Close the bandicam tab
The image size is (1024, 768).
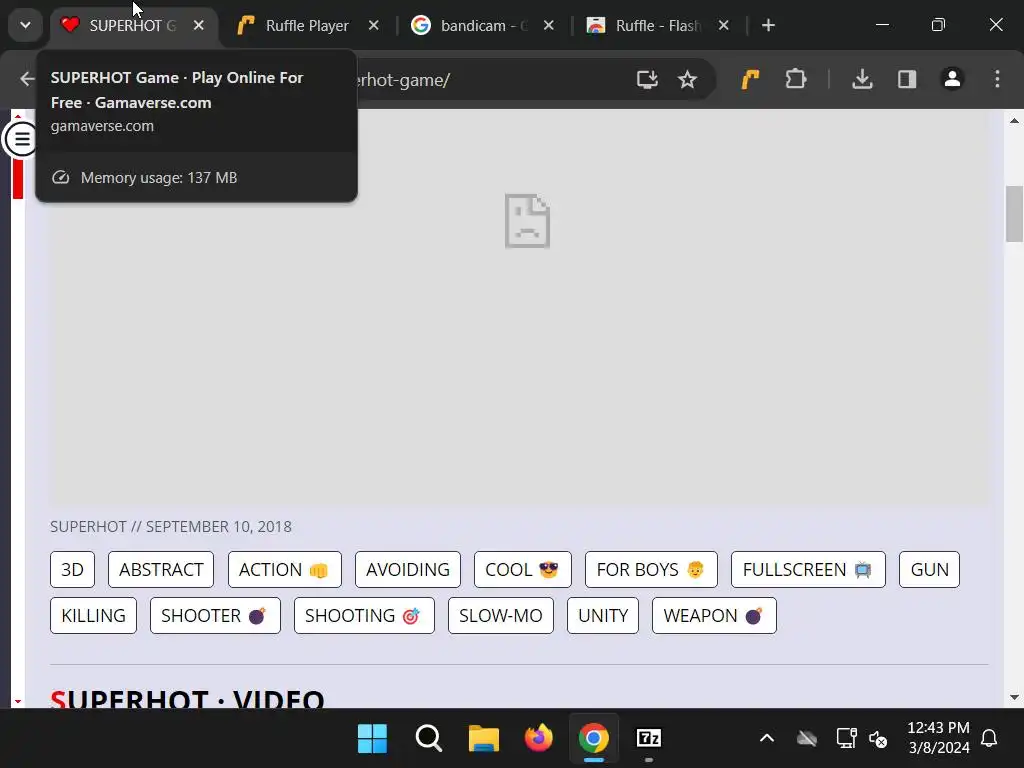[549, 25]
